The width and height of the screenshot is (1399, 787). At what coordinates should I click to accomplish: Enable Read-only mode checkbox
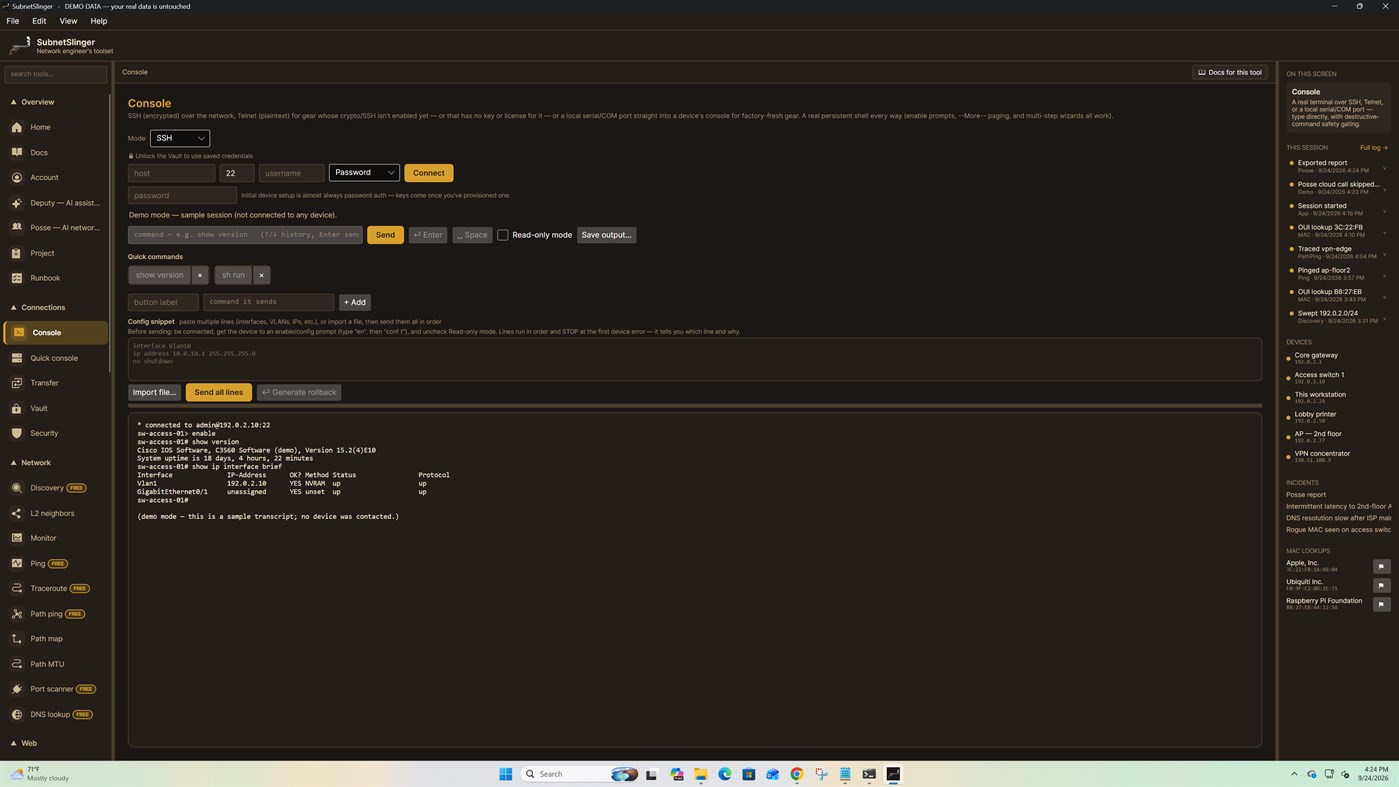click(503, 235)
